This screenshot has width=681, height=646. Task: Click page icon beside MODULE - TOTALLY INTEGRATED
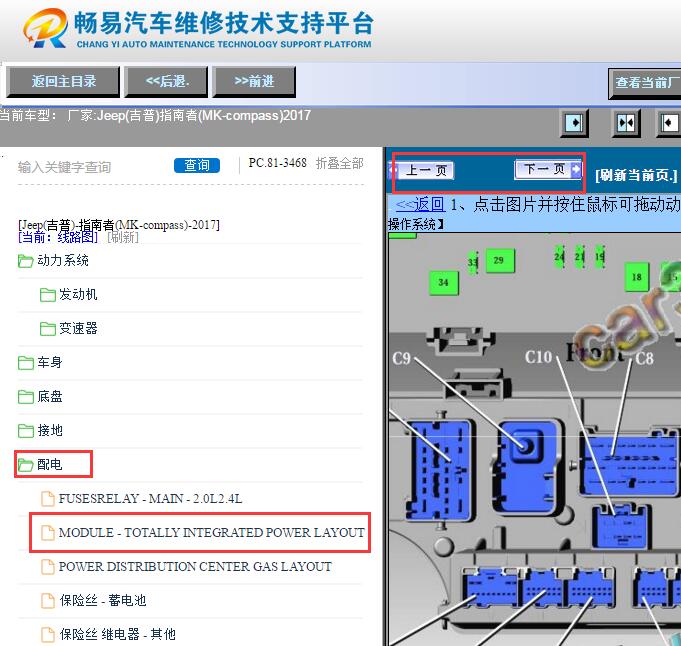[48, 533]
